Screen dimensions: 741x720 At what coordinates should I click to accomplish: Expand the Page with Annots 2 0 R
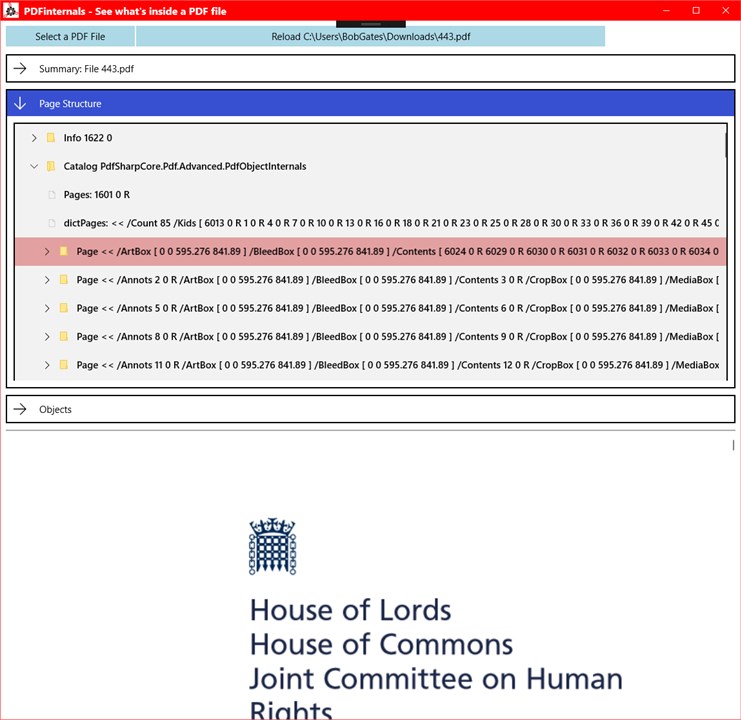click(x=47, y=280)
